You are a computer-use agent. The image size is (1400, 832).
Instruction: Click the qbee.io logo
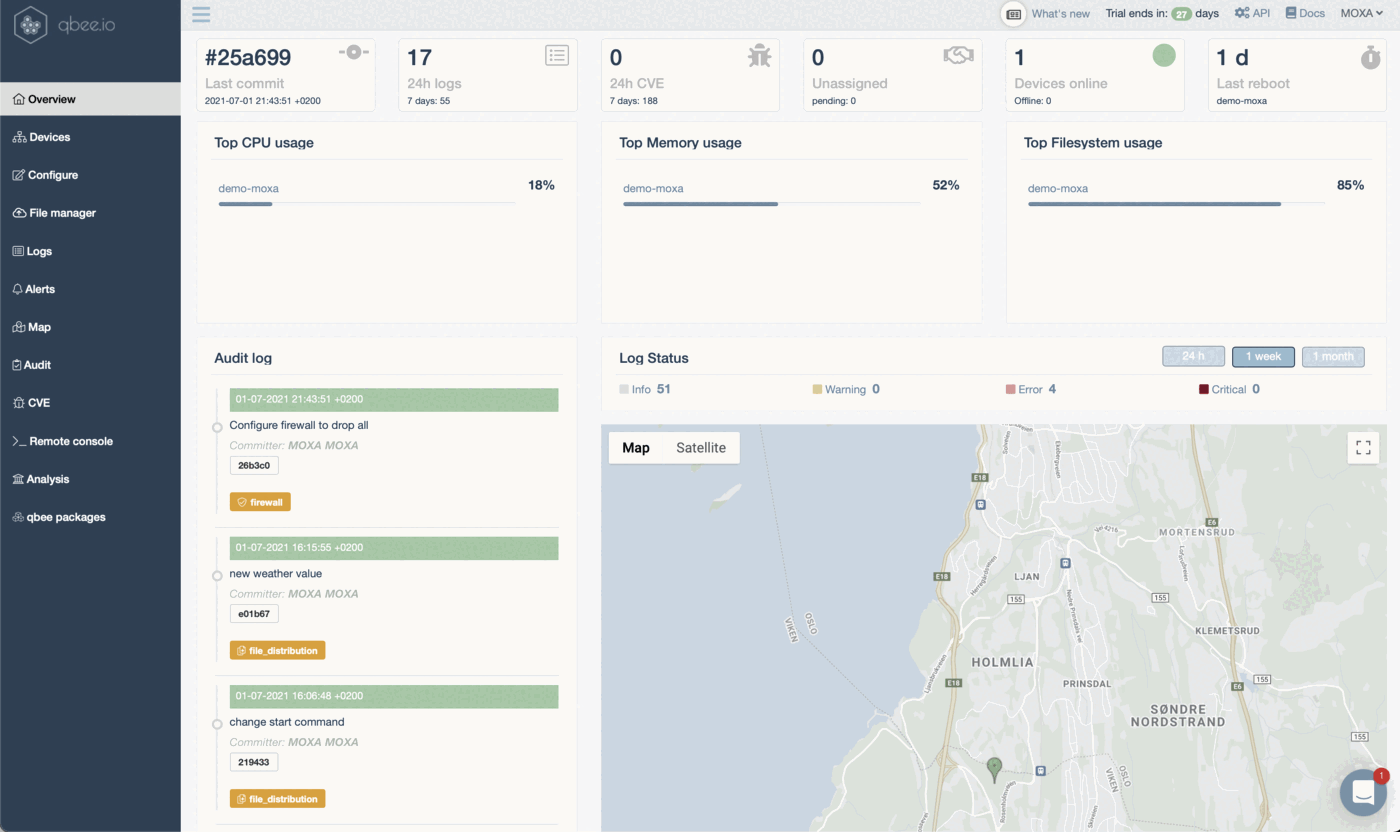tap(65, 24)
